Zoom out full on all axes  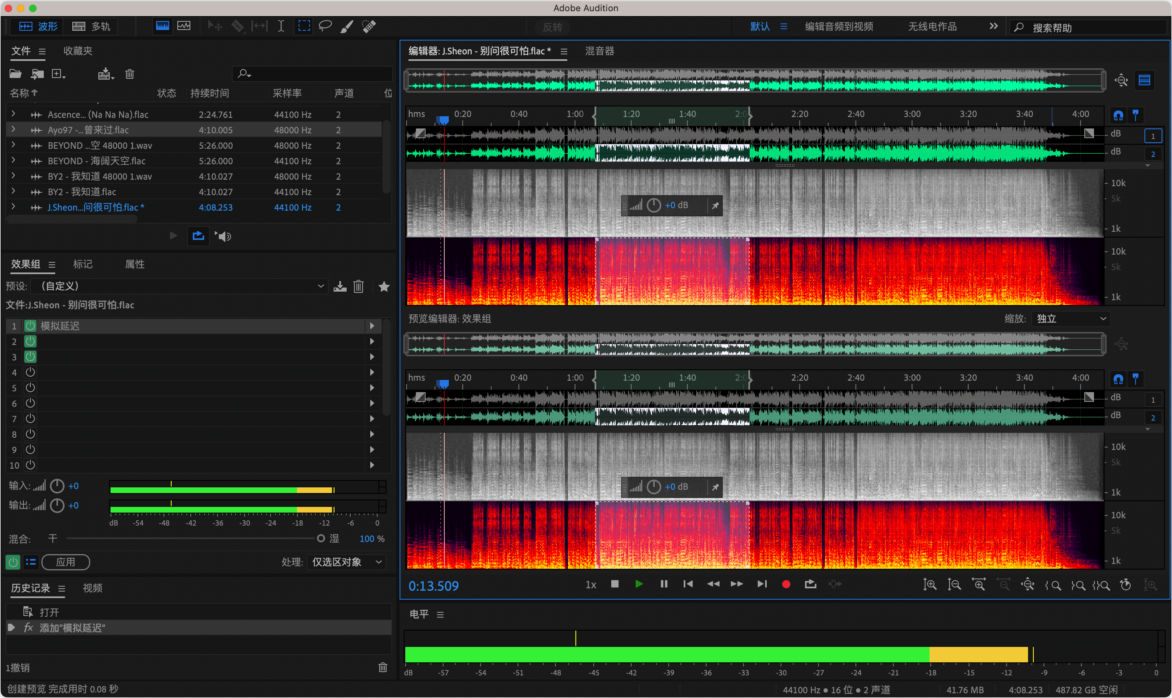click(1028, 585)
